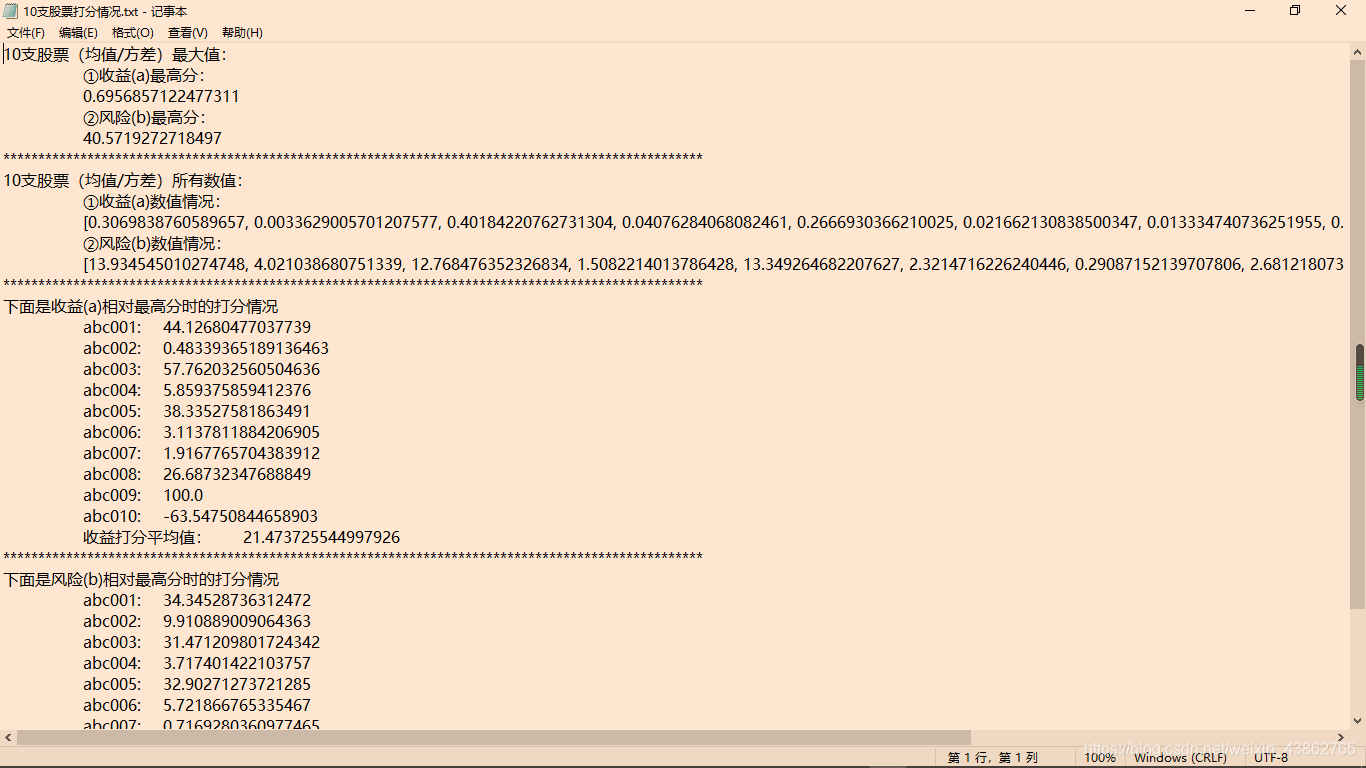The width and height of the screenshot is (1366, 768).
Task: Click the value 0.6956857122477311
Action: pyautogui.click(x=161, y=97)
